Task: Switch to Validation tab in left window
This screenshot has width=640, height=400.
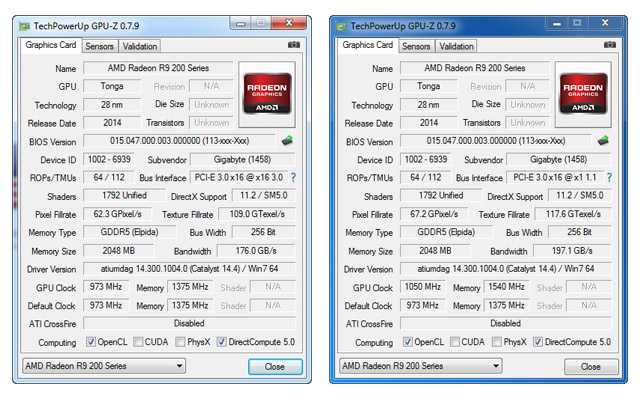Action: [x=140, y=46]
